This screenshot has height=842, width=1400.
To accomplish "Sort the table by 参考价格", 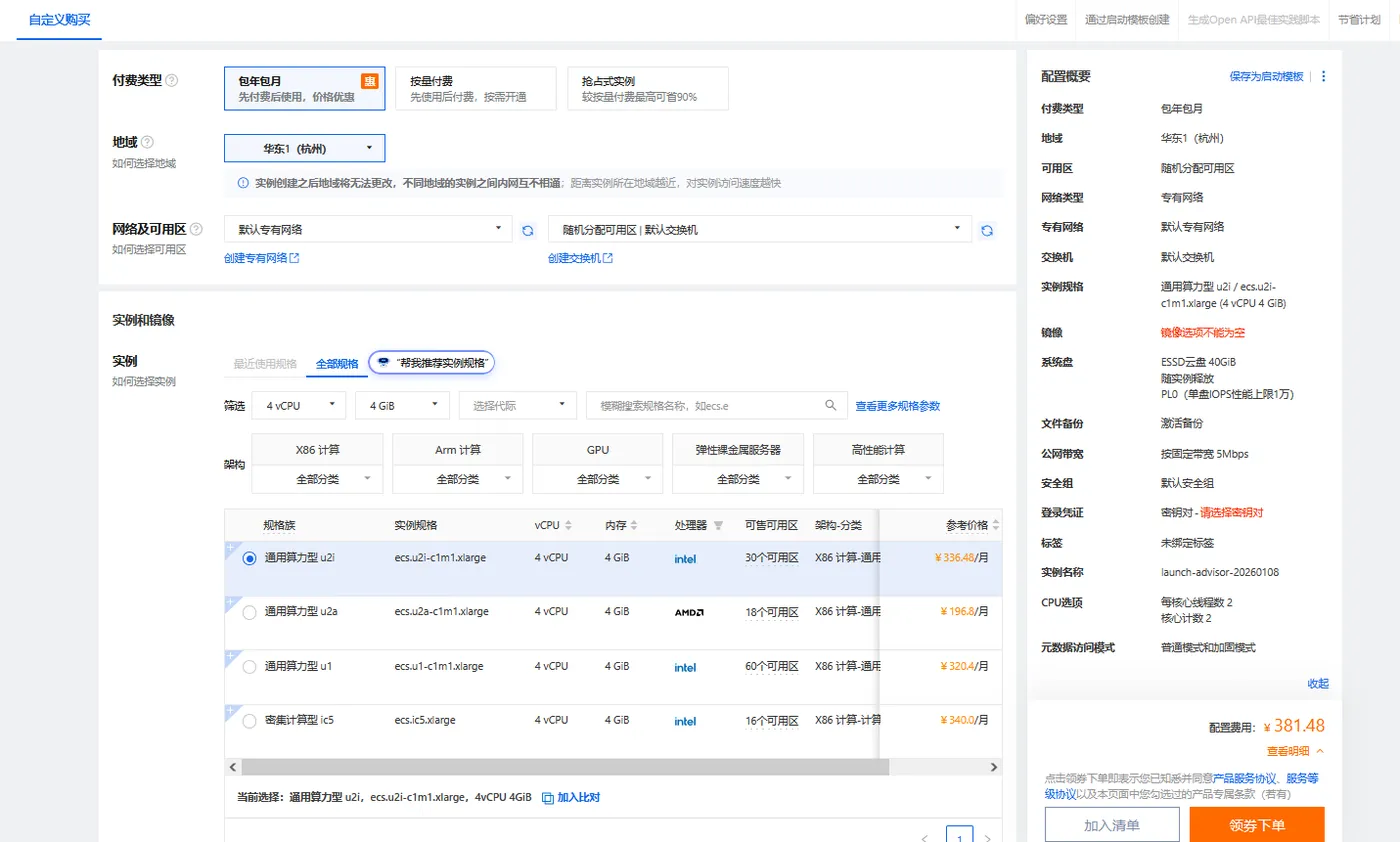I will [995, 525].
